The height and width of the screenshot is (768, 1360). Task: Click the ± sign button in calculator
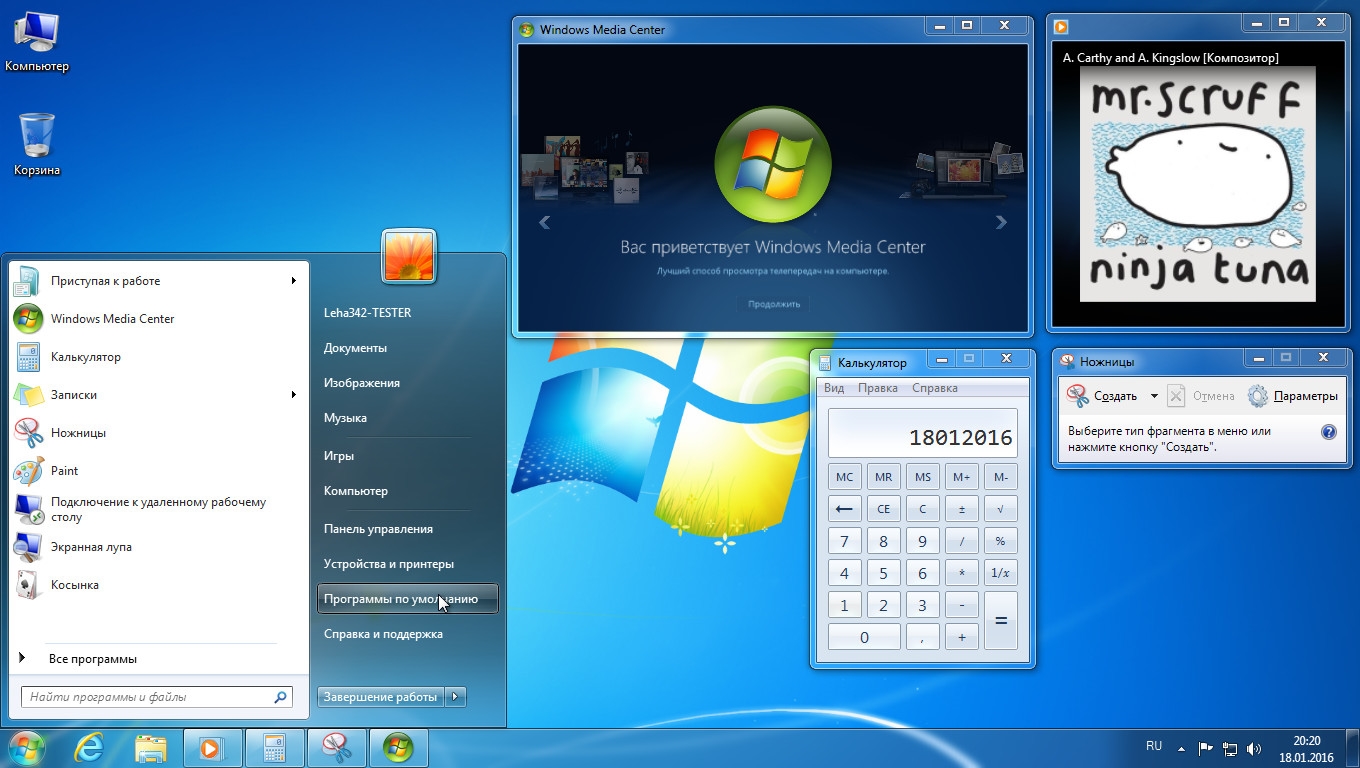(x=961, y=509)
